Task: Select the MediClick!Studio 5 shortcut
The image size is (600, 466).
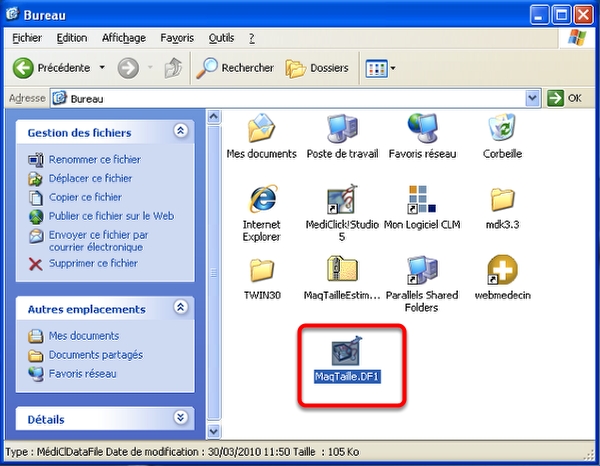Action: (x=342, y=199)
